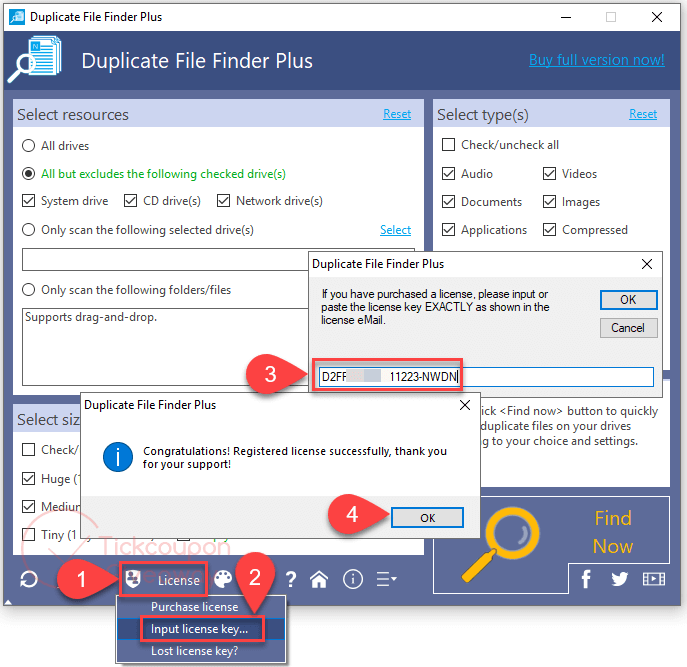Screen dimensions: 687x667
Task: Confirm license key dialog with OK
Action: coord(628,300)
